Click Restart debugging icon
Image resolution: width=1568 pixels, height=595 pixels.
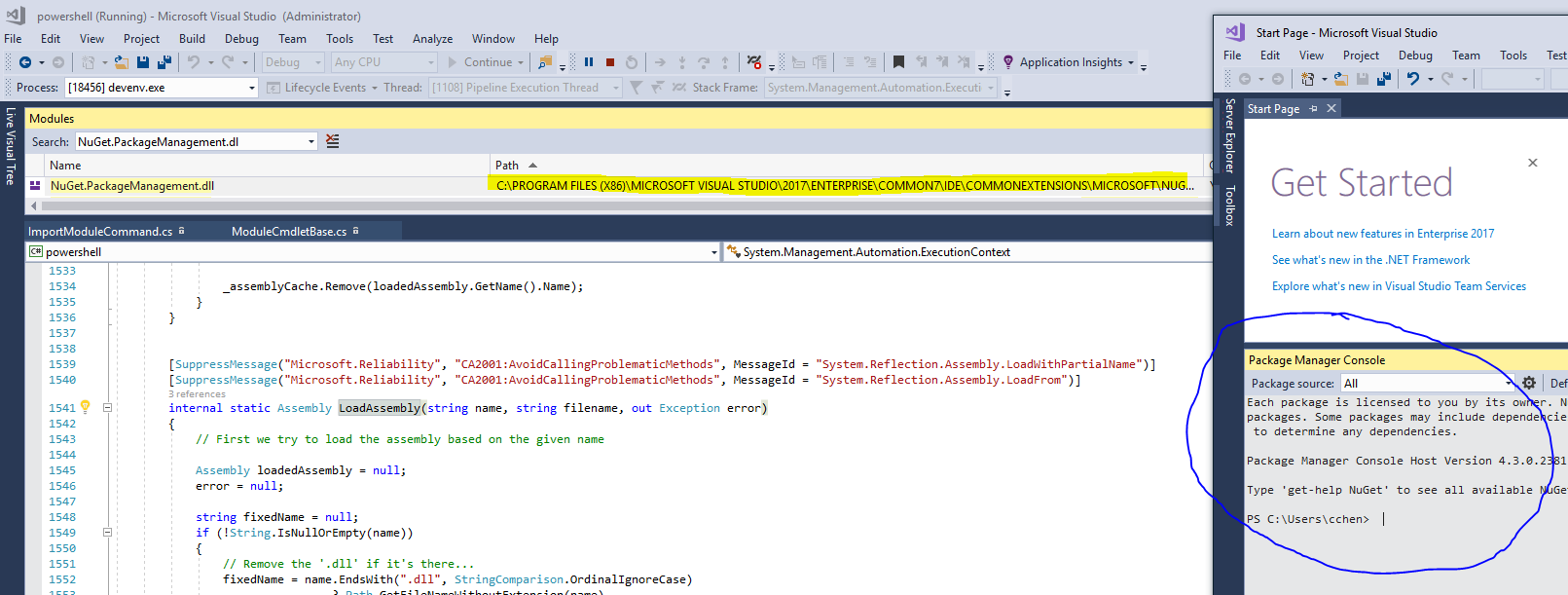632,62
